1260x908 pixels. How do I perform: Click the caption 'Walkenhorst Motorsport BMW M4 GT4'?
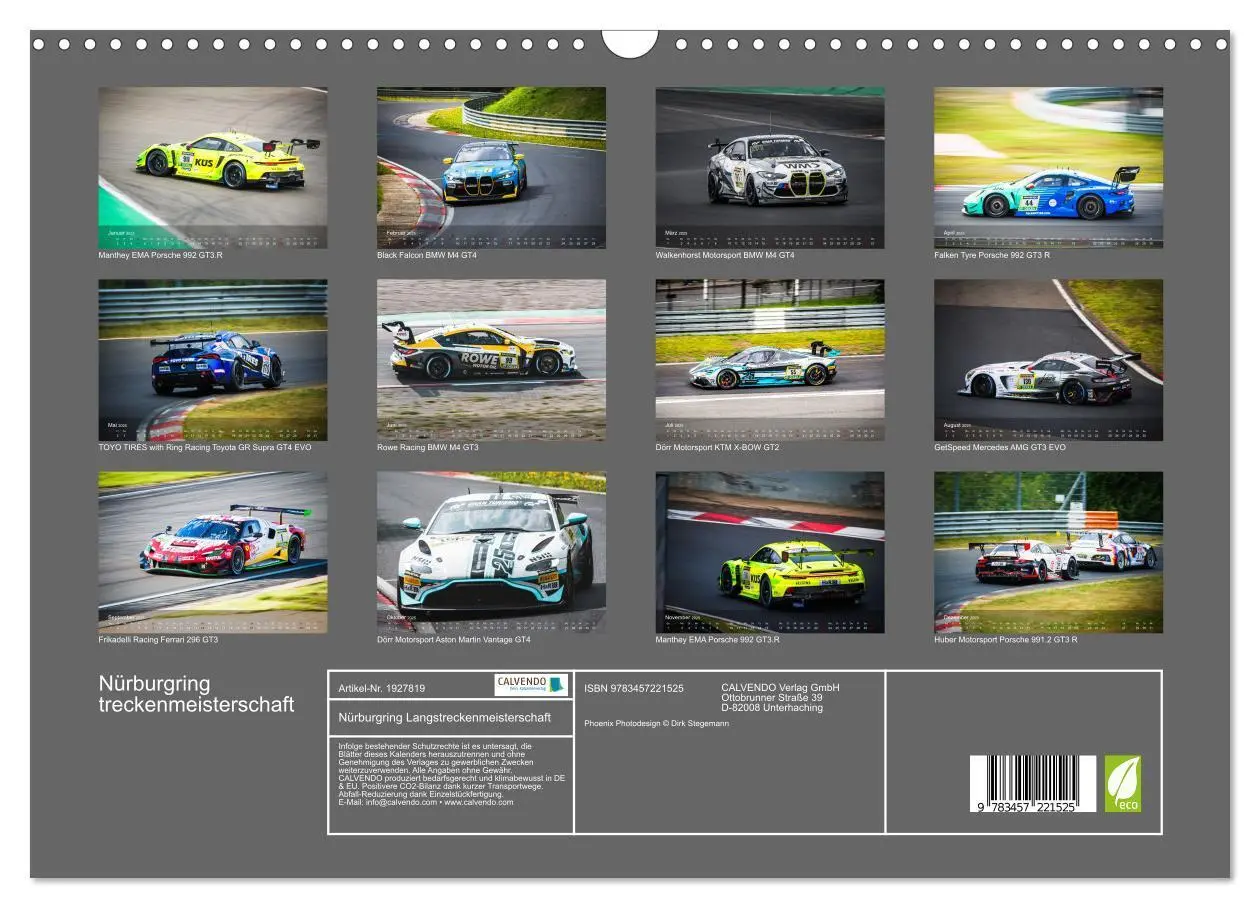pyautogui.click(x=725, y=255)
